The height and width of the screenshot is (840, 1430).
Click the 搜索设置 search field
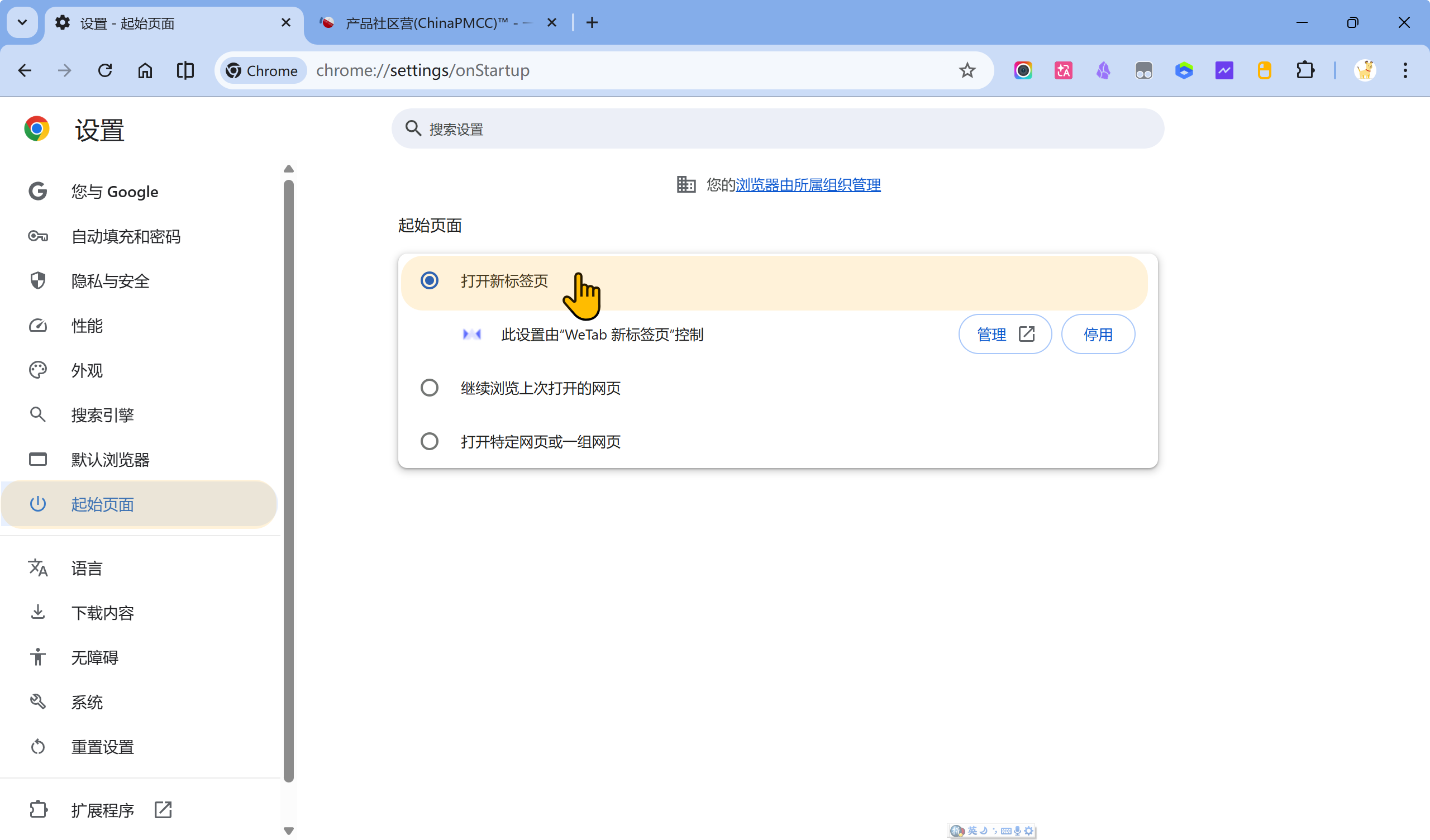click(x=778, y=129)
